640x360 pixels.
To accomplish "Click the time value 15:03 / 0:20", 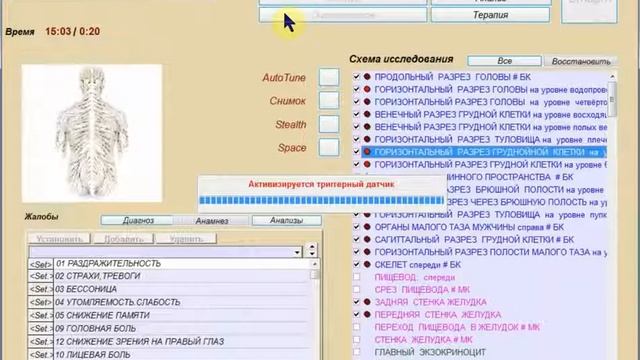I will click(x=73, y=31).
